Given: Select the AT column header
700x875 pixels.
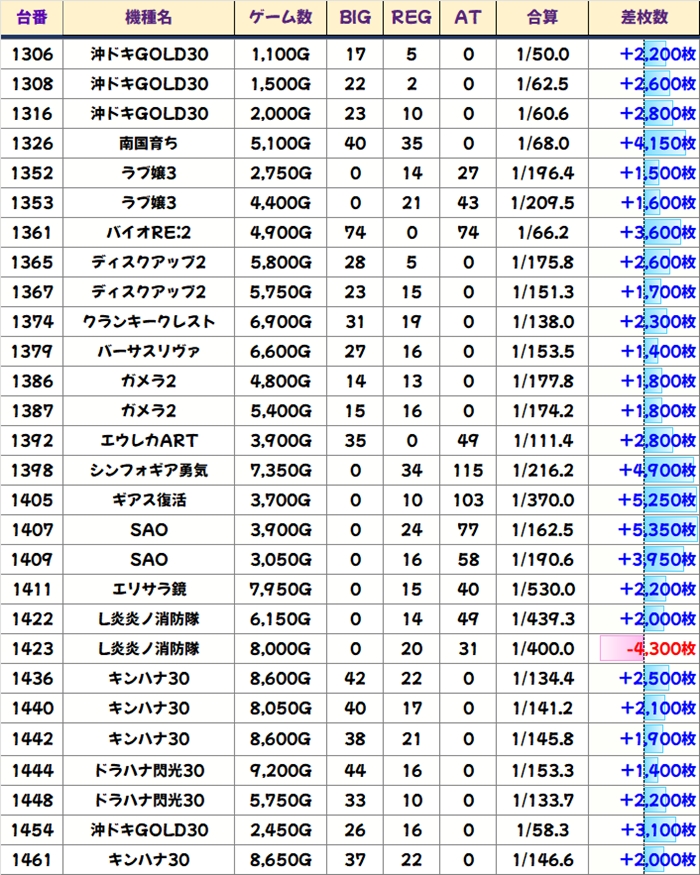Looking at the screenshot, I should click(468, 18).
